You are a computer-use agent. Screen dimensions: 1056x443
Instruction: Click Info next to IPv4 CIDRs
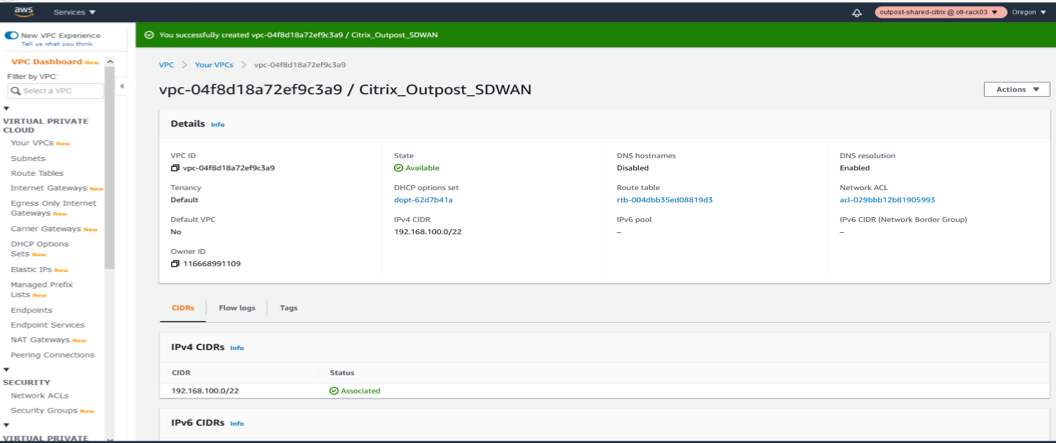click(237, 348)
